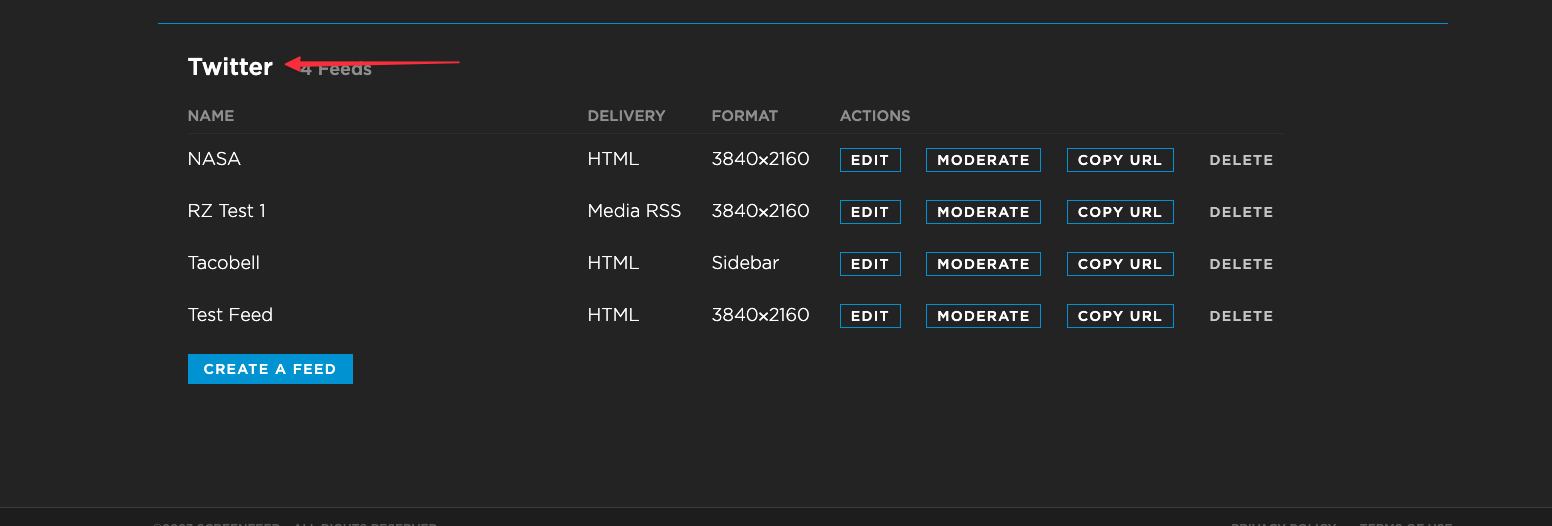Edit the Test Feed entry
Image resolution: width=1552 pixels, height=526 pixels.
(870, 316)
